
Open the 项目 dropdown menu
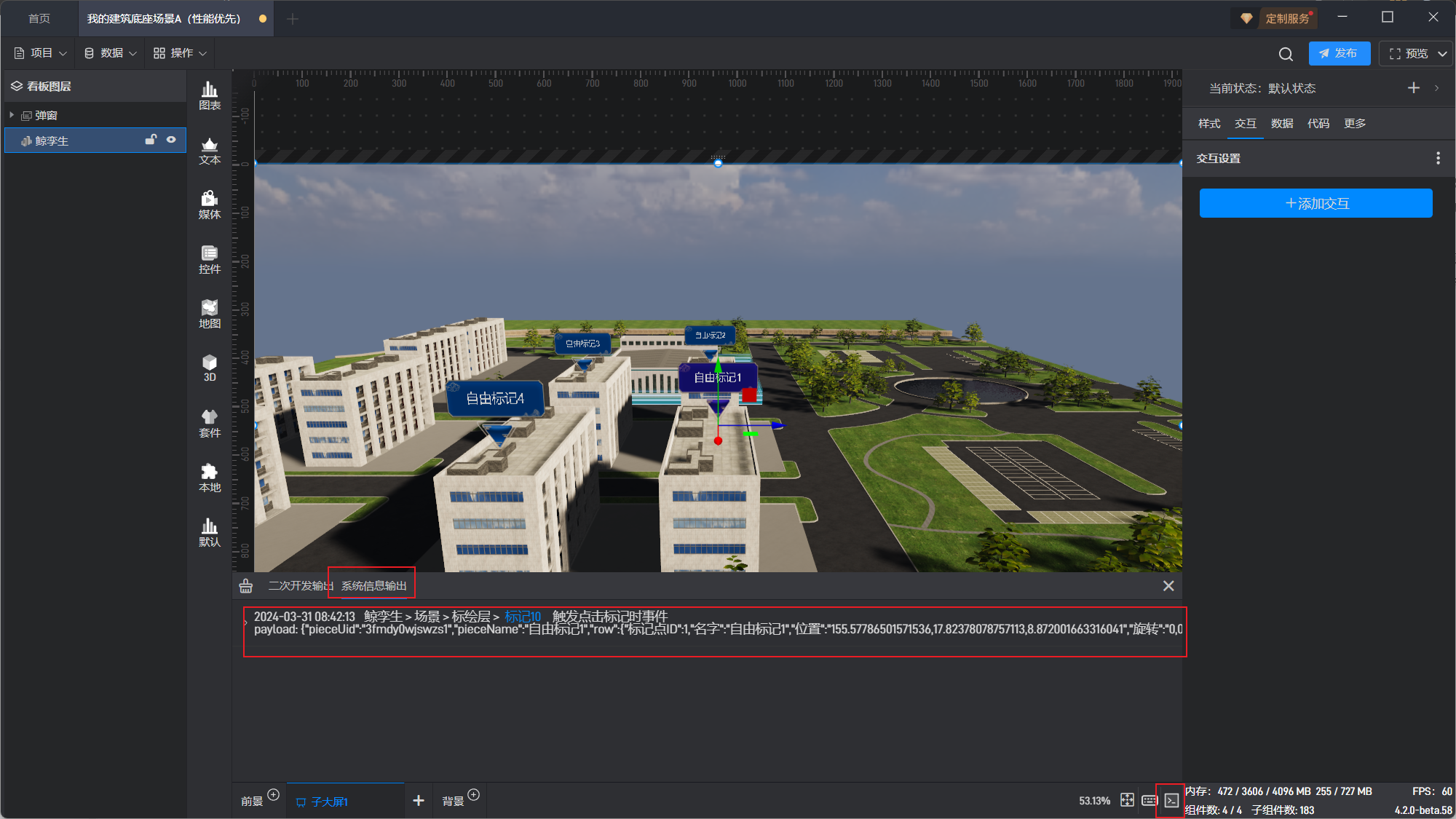(41, 53)
